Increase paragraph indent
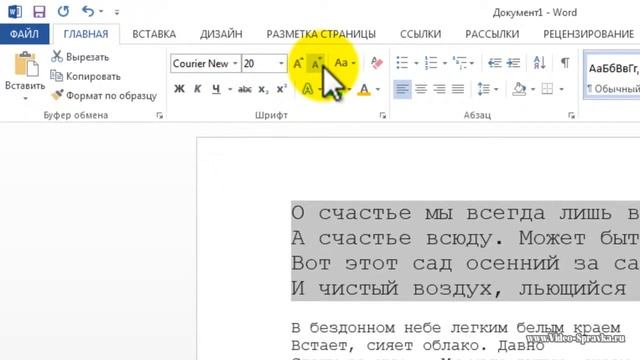 click(513, 63)
